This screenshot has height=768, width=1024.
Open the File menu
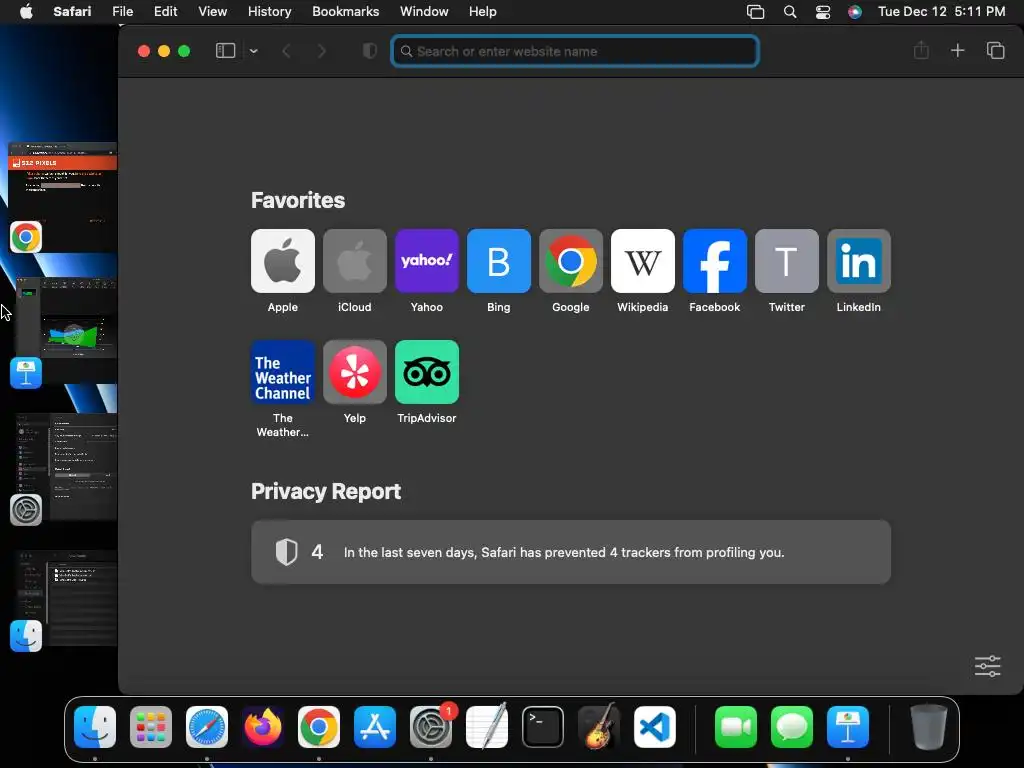tap(122, 11)
